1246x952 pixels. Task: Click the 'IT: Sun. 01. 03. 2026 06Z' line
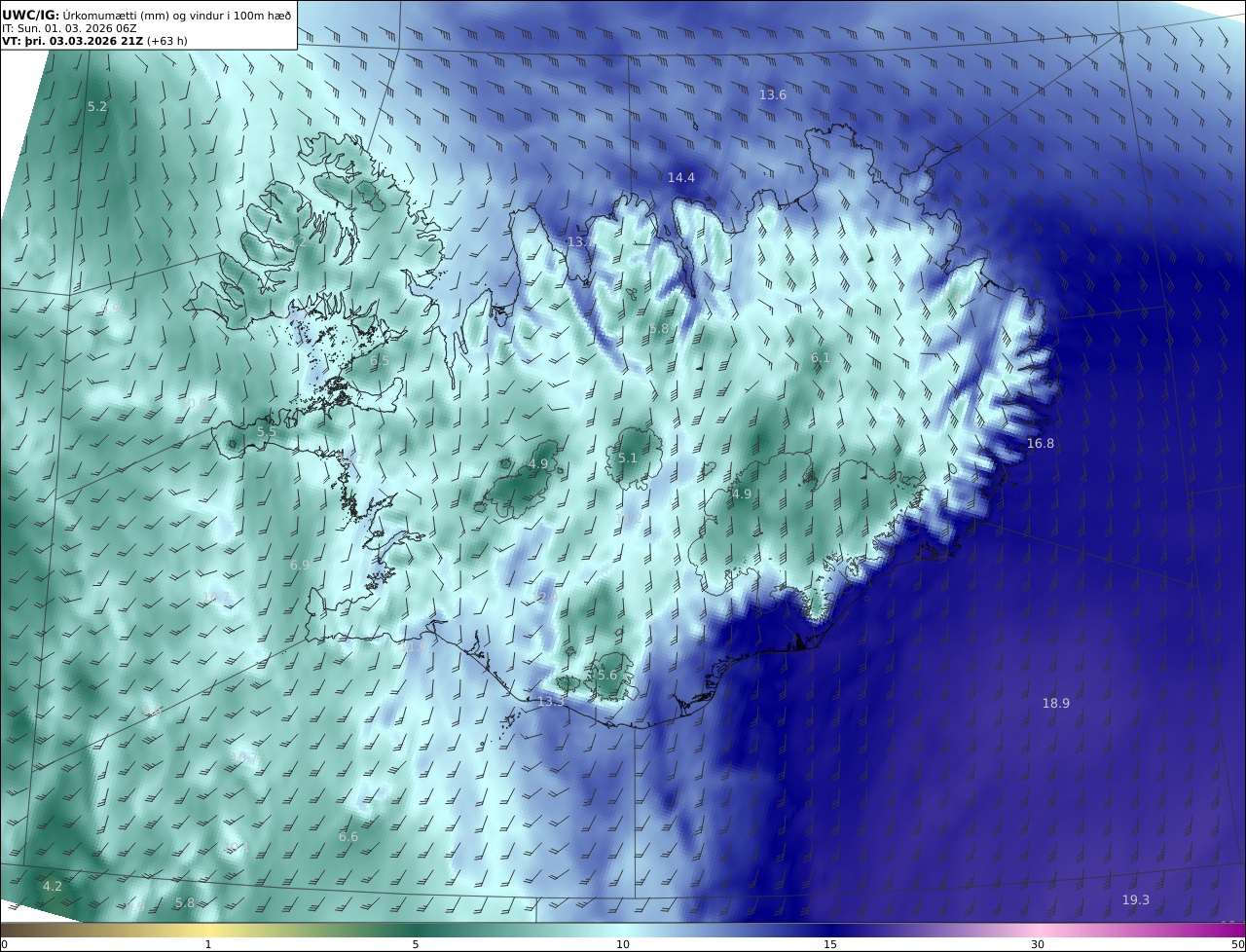click(69, 28)
